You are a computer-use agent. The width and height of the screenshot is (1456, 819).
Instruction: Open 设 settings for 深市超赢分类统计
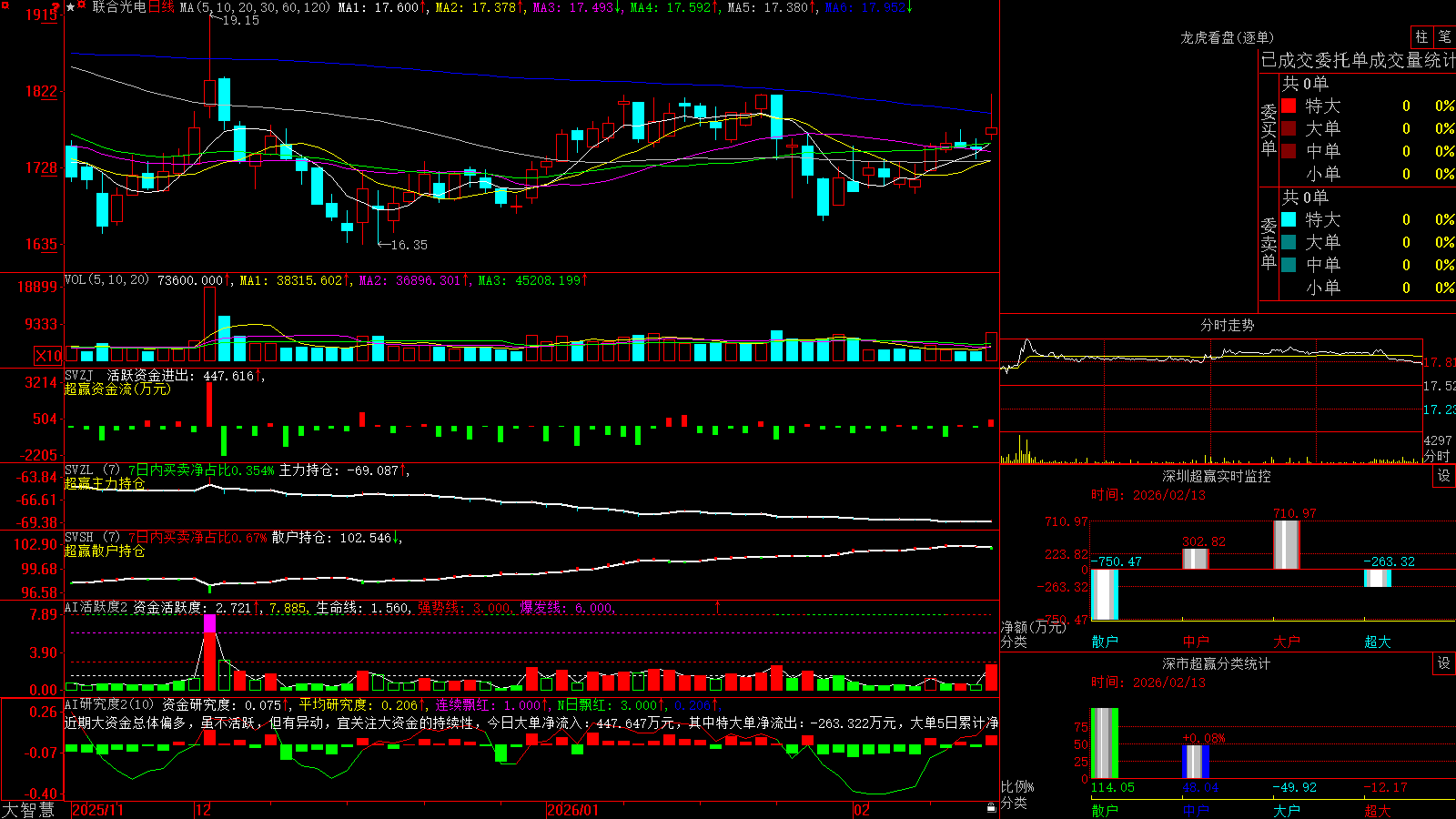point(1444,663)
